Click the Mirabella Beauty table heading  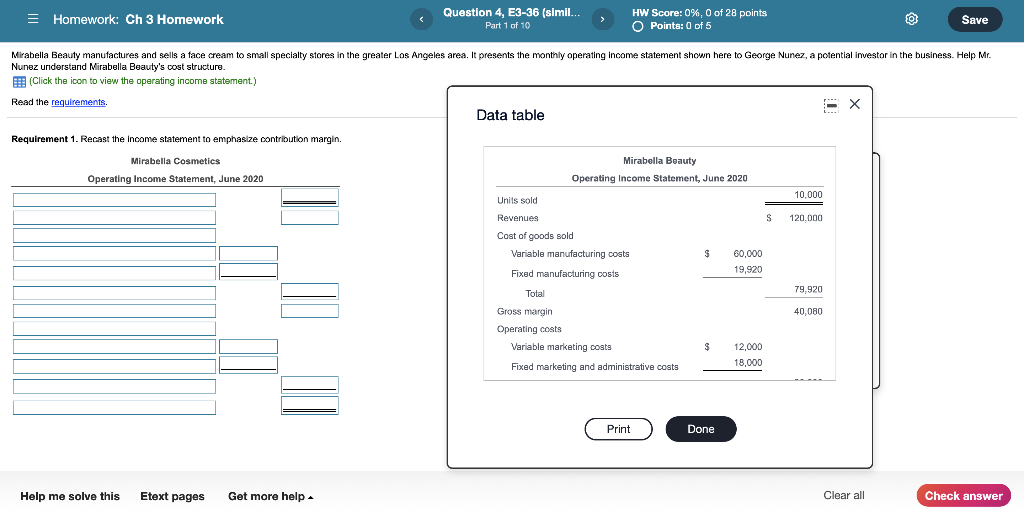tap(660, 161)
